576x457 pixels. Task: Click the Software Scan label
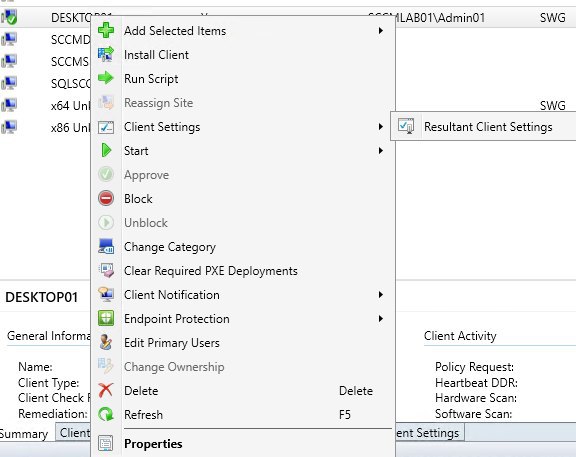(474, 414)
